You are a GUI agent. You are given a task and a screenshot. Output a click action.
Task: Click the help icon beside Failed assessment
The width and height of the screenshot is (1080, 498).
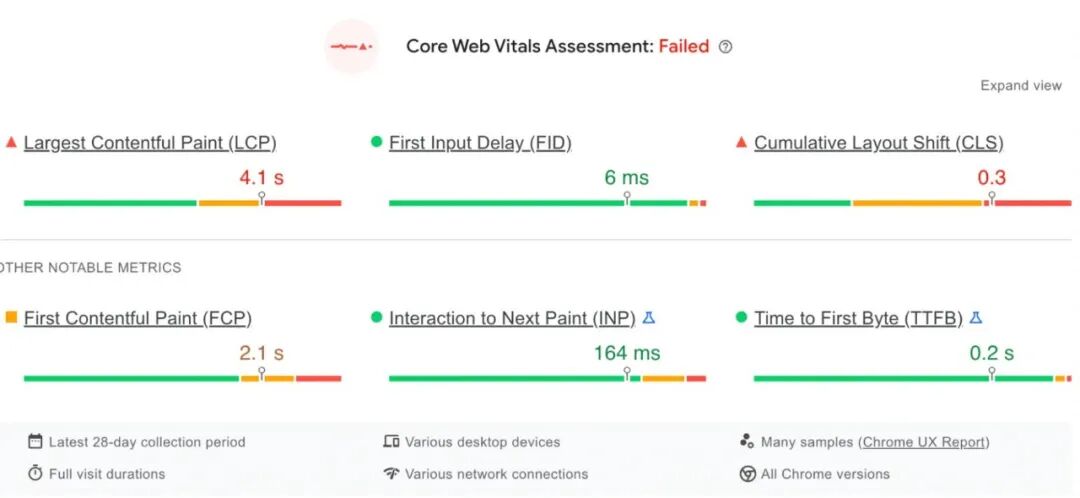click(x=726, y=47)
